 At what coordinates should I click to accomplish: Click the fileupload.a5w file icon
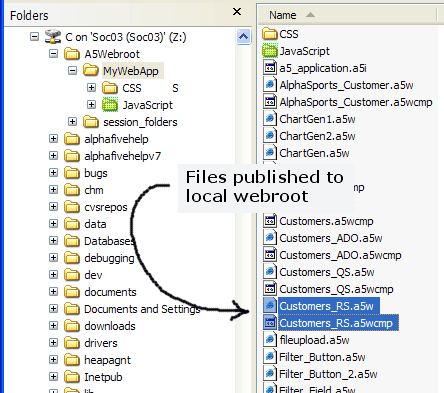(270, 340)
